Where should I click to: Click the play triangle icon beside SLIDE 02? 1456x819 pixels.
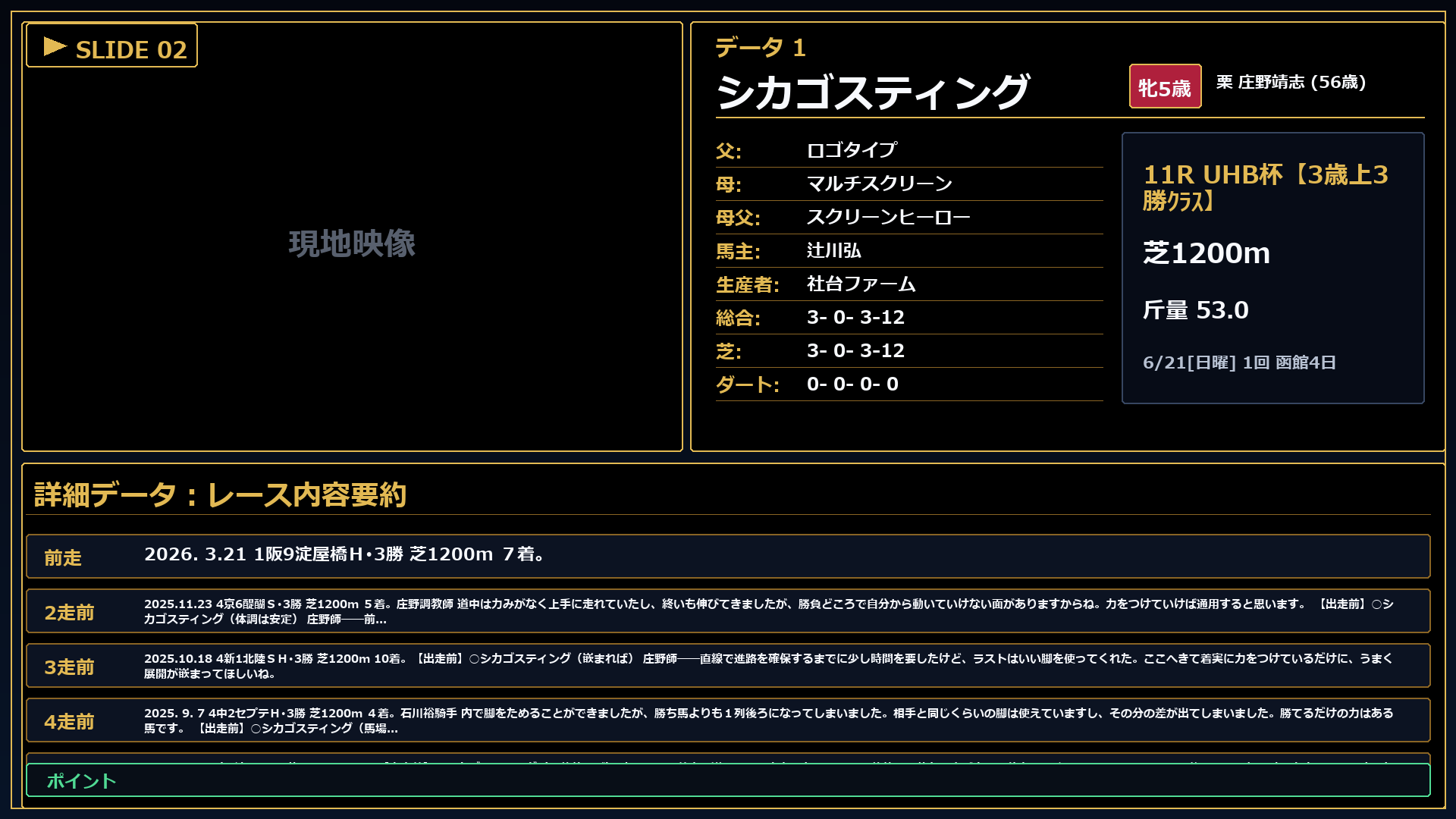click(x=55, y=47)
